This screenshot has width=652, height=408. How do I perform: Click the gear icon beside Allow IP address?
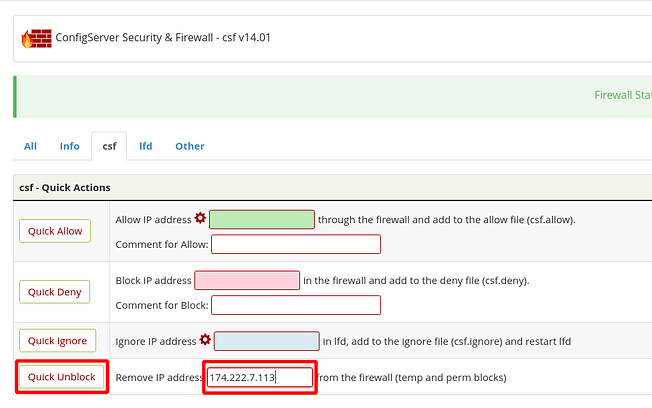(x=200, y=218)
